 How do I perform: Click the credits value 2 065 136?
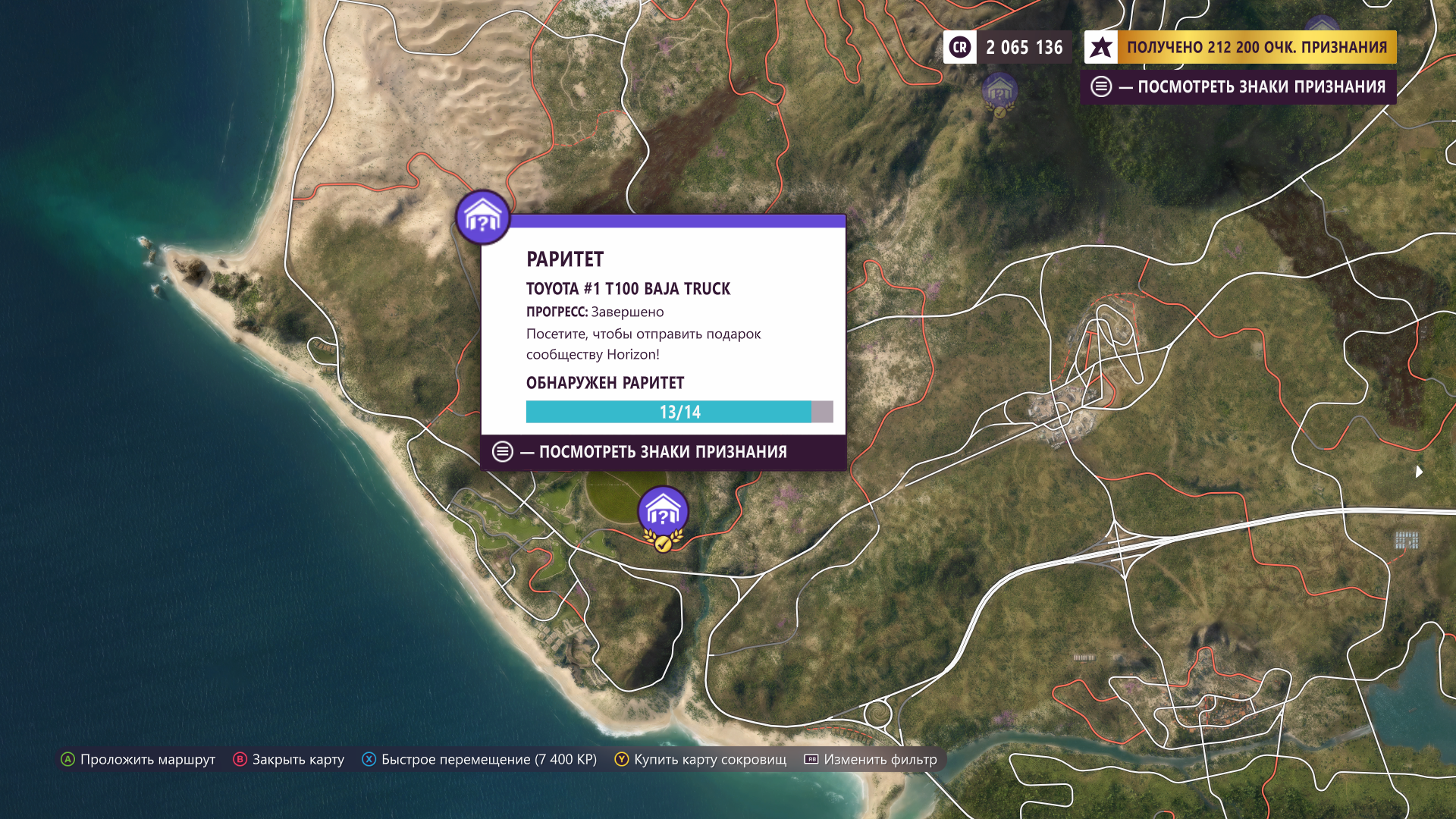coord(1025,47)
